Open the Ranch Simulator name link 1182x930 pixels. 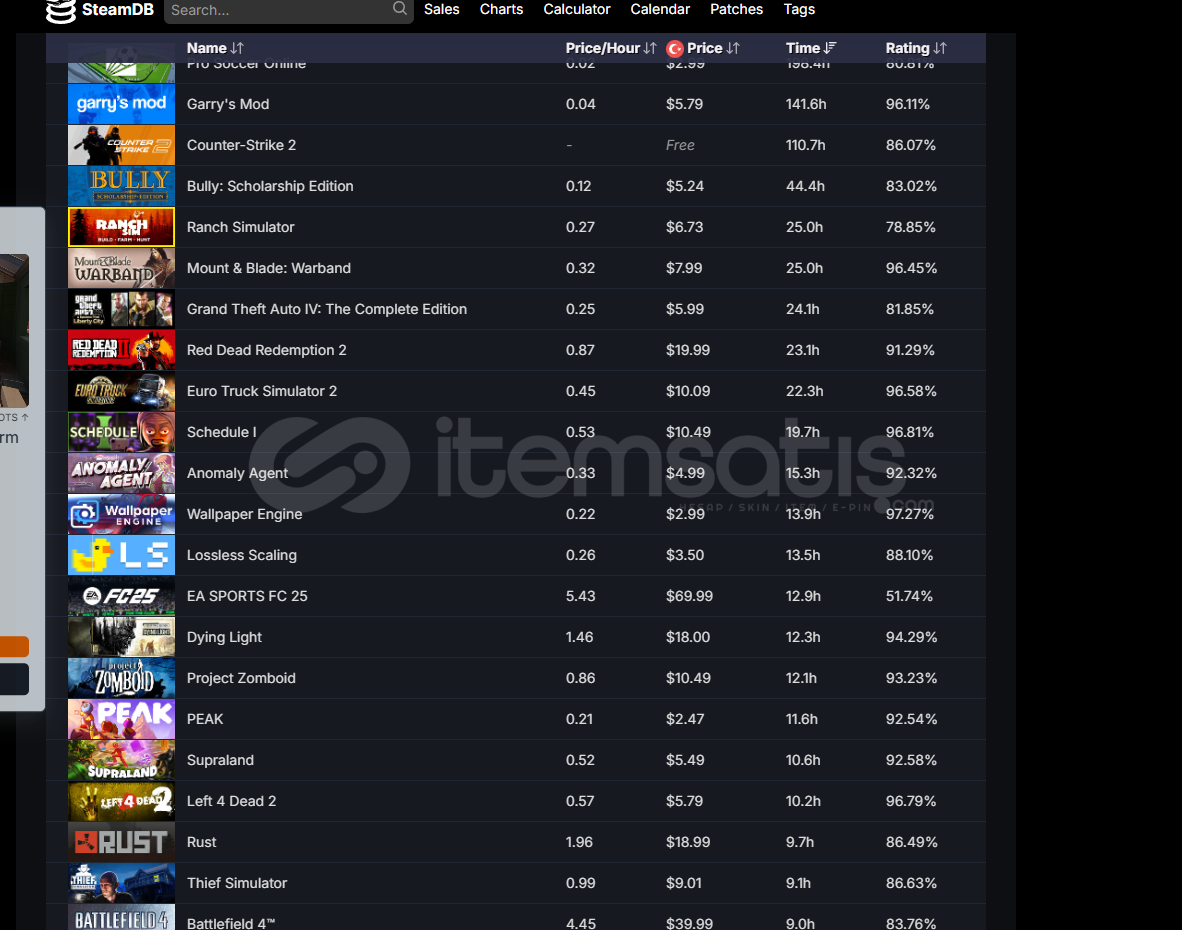click(x=240, y=227)
